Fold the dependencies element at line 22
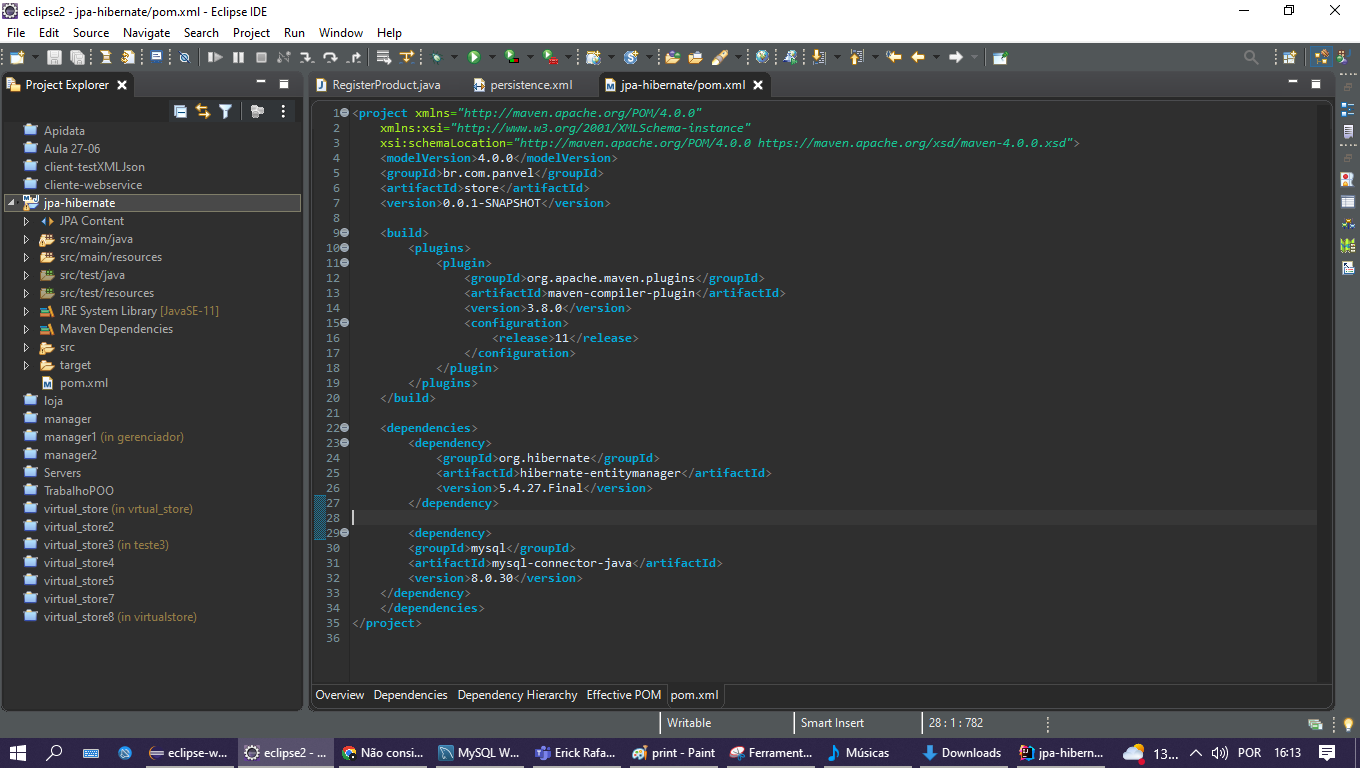The height and width of the screenshot is (768, 1360). [x=344, y=427]
